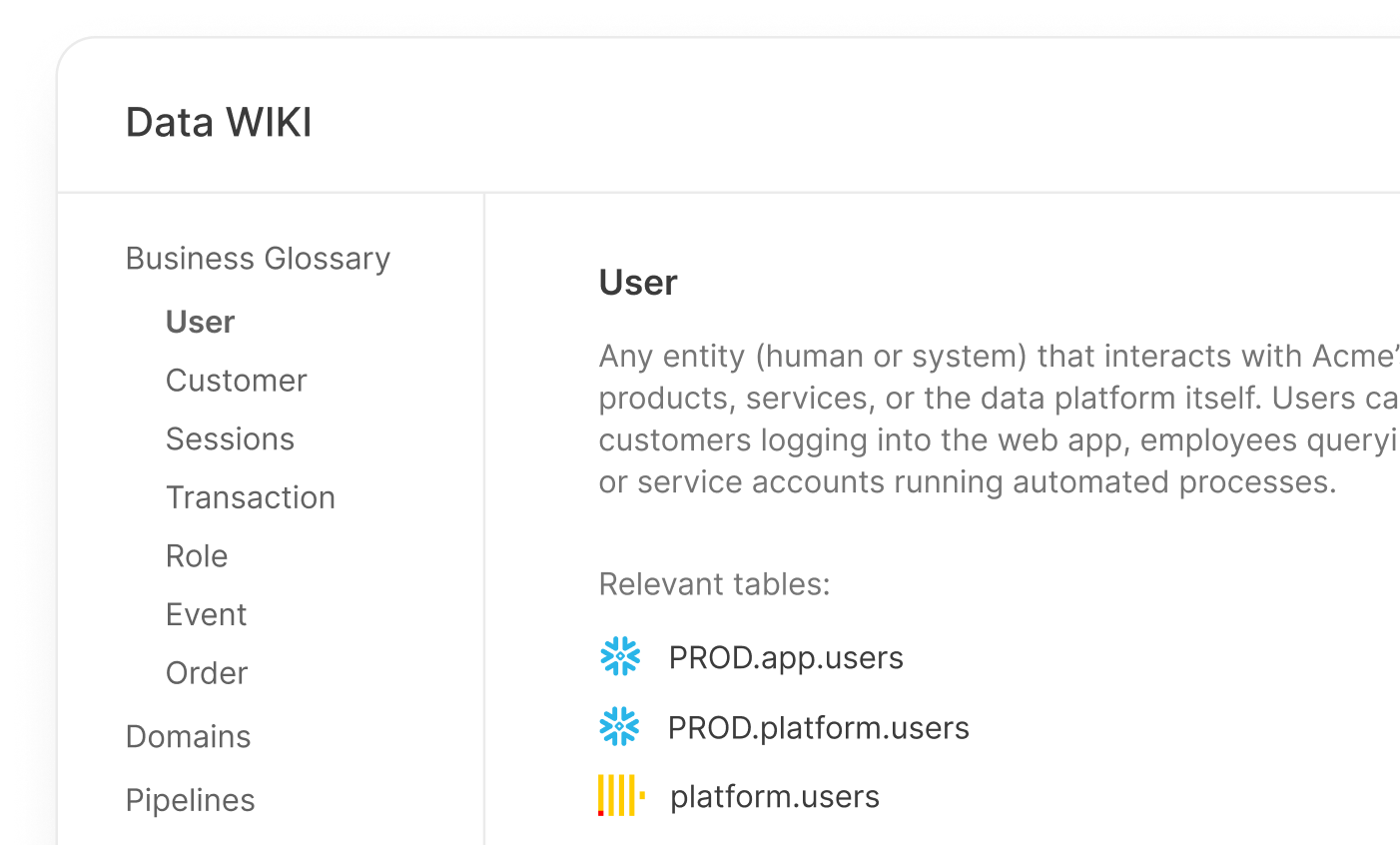Viewport: 1400px width, 845px height.
Task: Click the User heading in content pane
Action: pyautogui.click(x=638, y=283)
